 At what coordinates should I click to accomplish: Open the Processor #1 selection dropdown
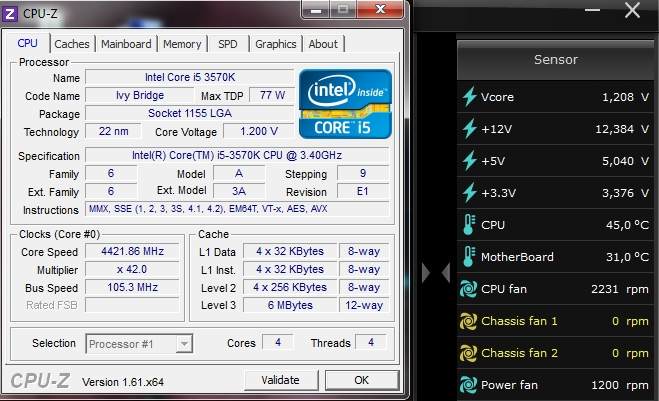click(139, 344)
